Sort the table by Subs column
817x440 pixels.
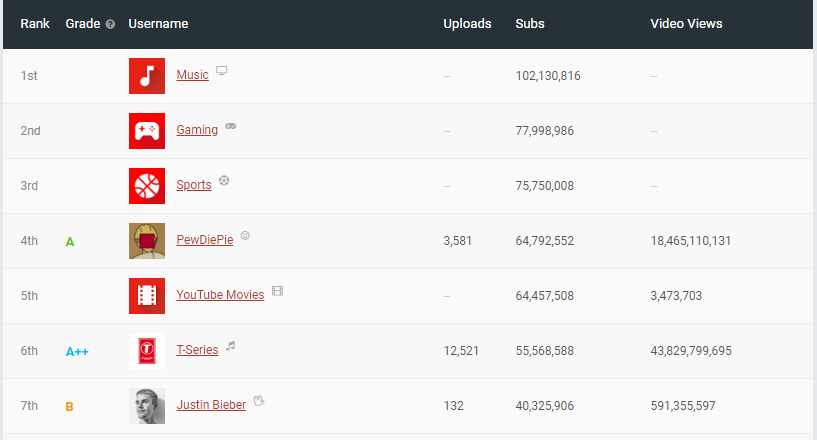click(x=530, y=24)
